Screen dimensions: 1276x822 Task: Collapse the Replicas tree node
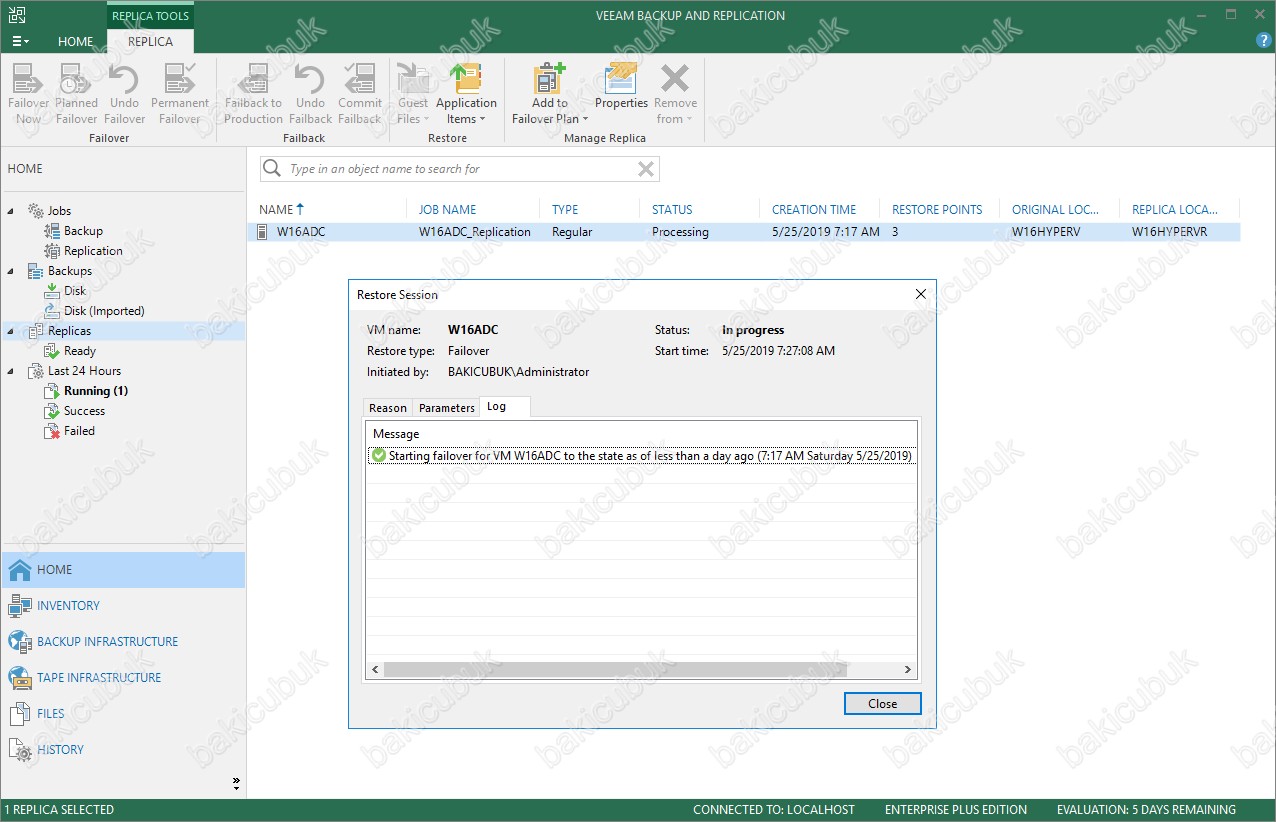pos(12,331)
